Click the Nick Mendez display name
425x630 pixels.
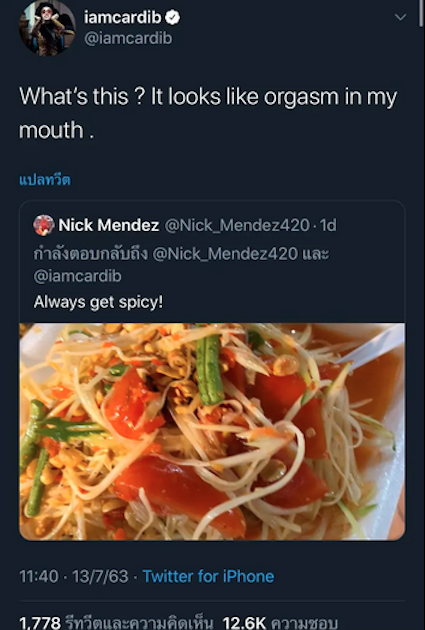click(109, 225)
